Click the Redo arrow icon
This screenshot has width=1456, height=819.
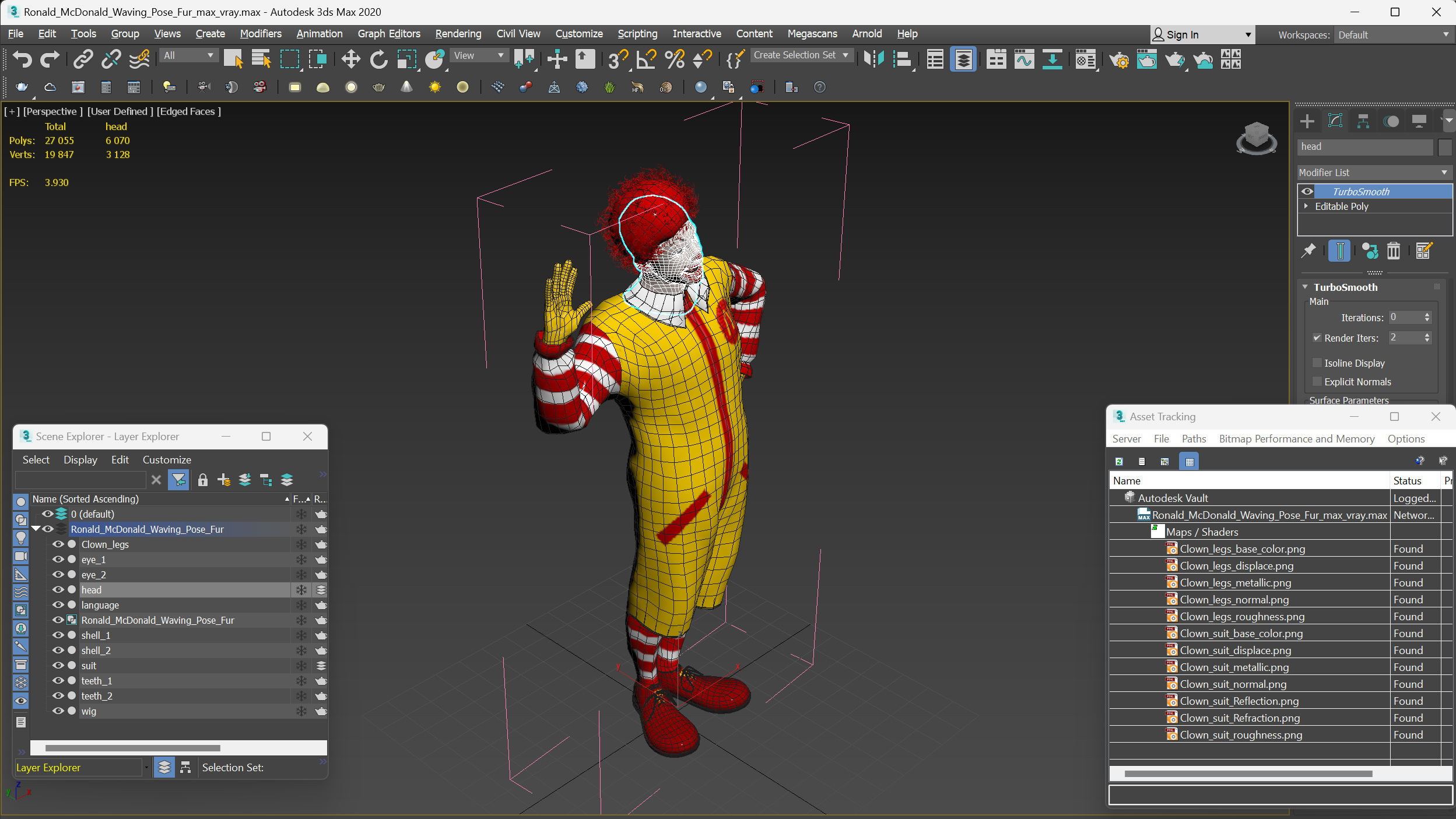tap(50, 59)
